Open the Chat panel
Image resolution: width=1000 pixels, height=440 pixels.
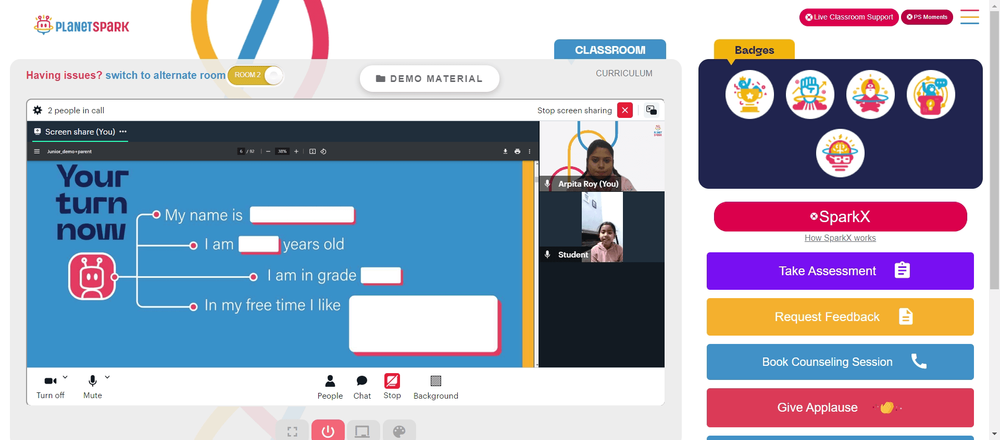[362, 387]
